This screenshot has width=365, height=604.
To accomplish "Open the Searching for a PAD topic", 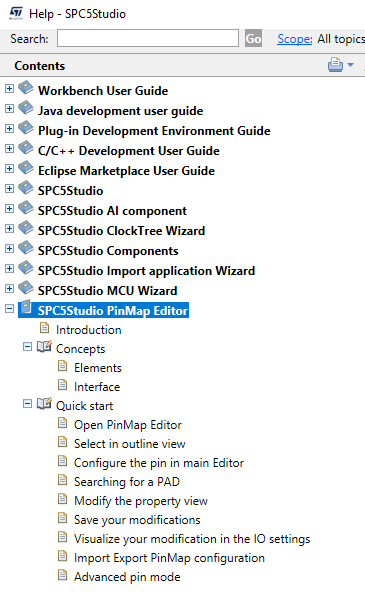I will point(127,482).
